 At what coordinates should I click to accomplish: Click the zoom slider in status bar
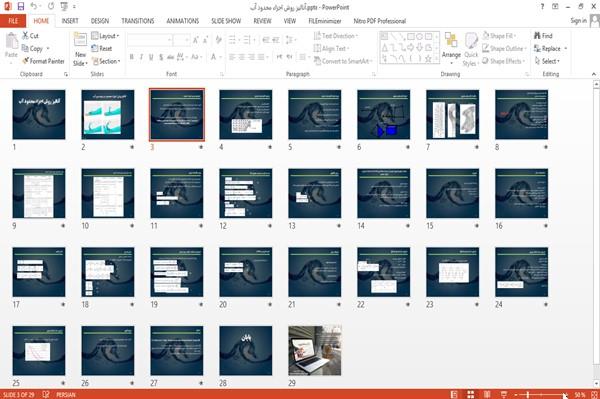[x=541, y=394]
